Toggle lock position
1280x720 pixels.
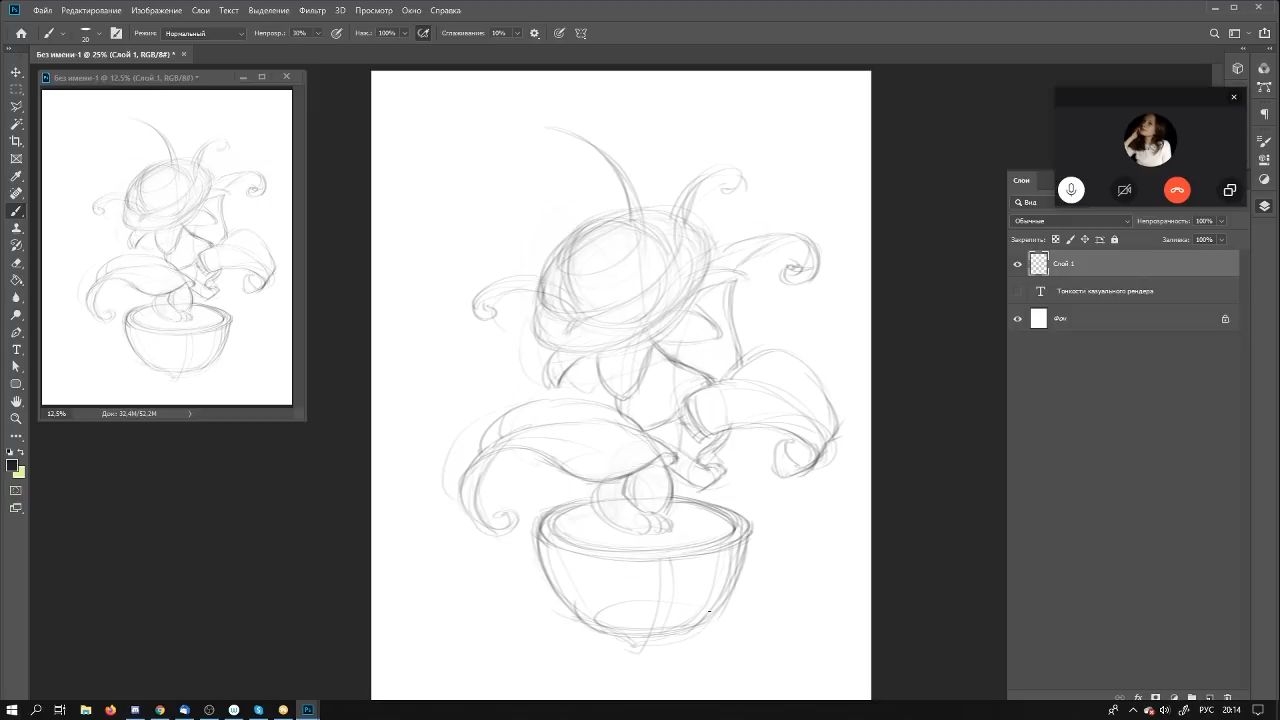click(x=1085, y=240)
